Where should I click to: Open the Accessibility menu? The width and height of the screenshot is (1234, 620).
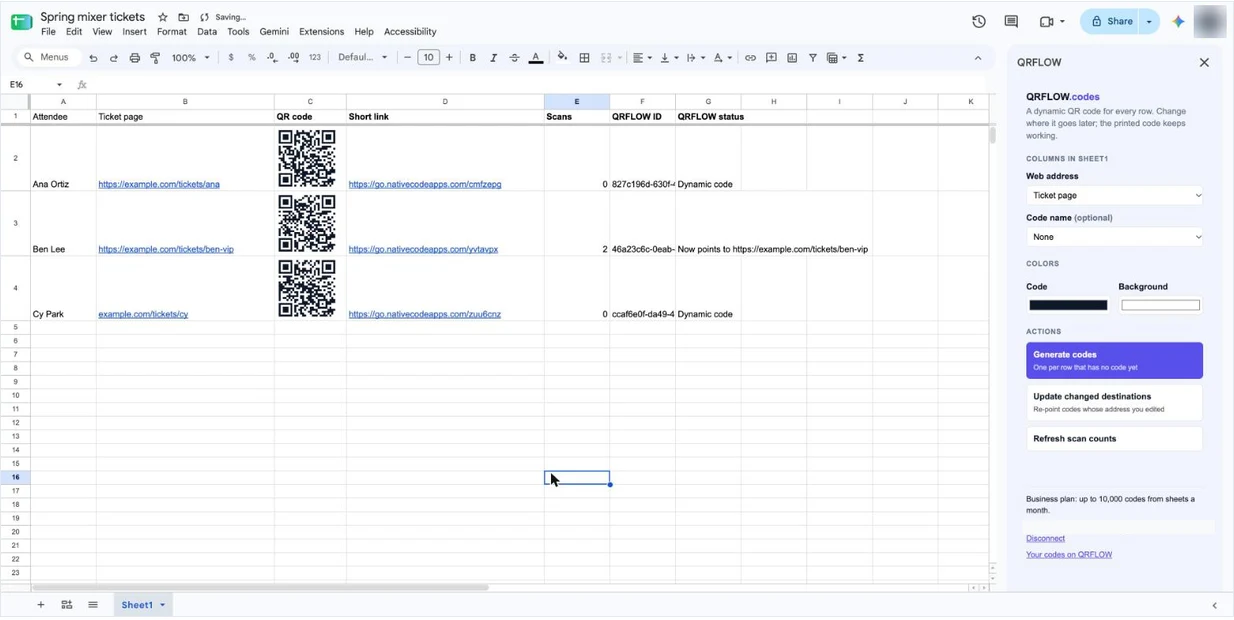[410, 32]
